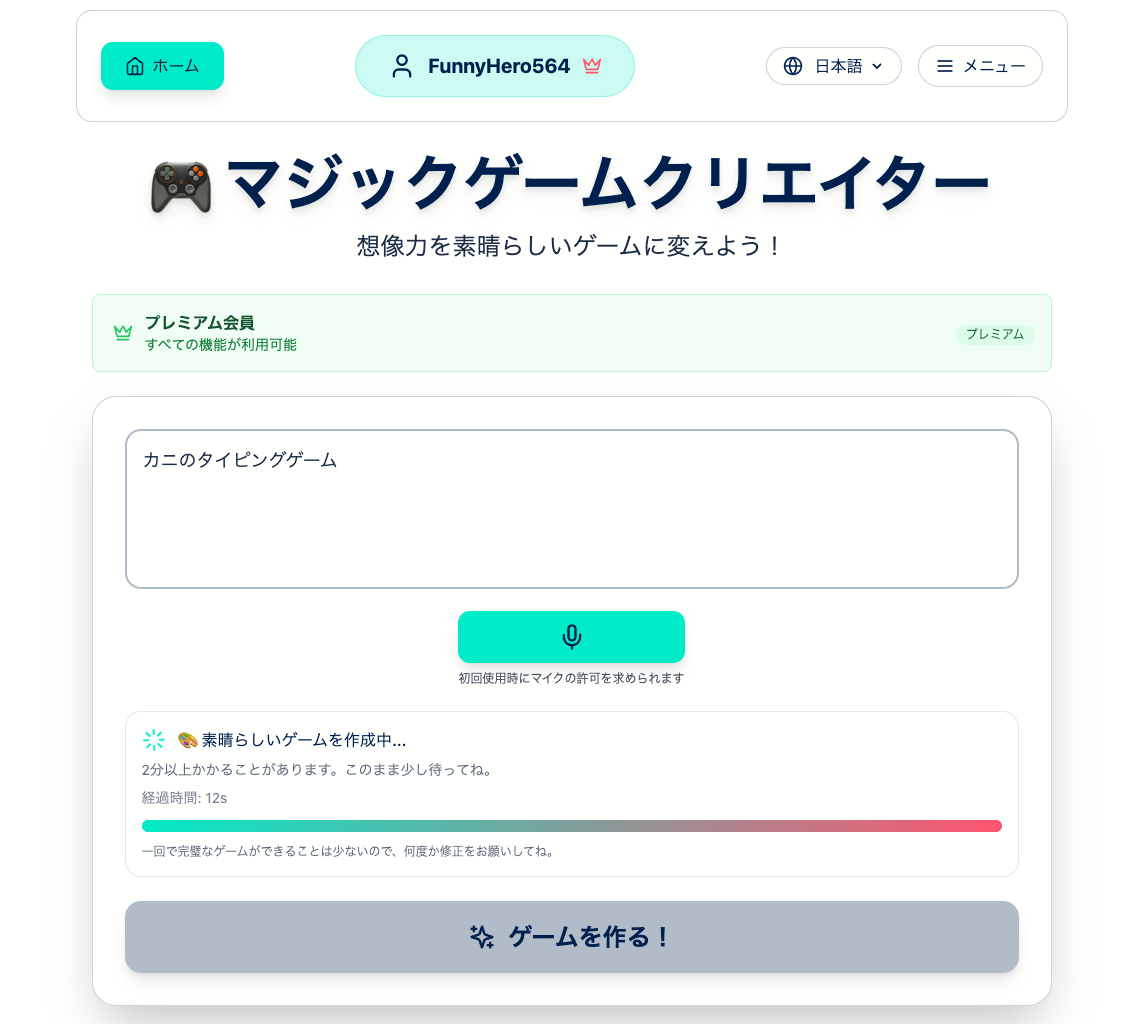Click the hamburger menu lines icon
Image resolution: width=1142 pixels, height=1024 pixels.
pos(944,66)
